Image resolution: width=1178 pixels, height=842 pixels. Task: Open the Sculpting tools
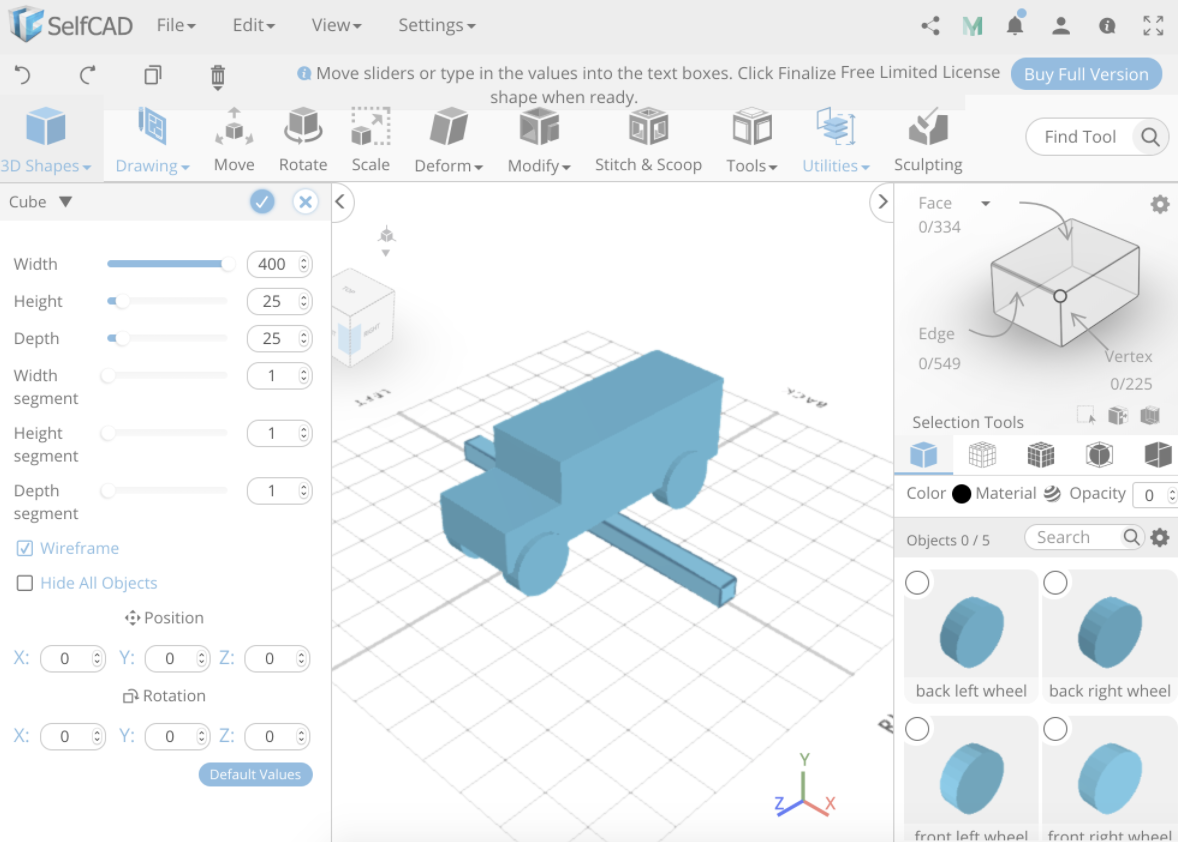(927, 140)
